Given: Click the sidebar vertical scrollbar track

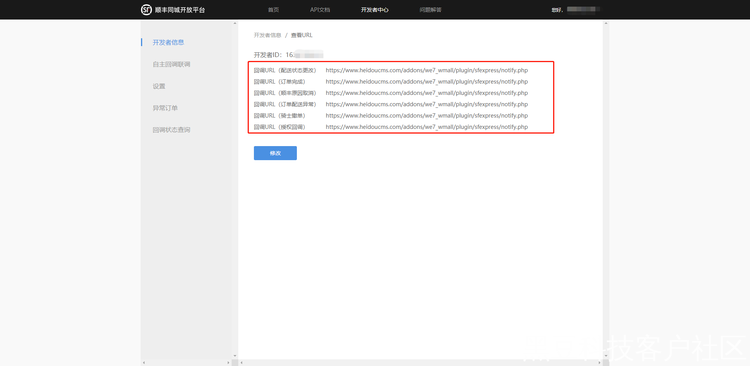Looking at the screenshot, I should [235, 191].
